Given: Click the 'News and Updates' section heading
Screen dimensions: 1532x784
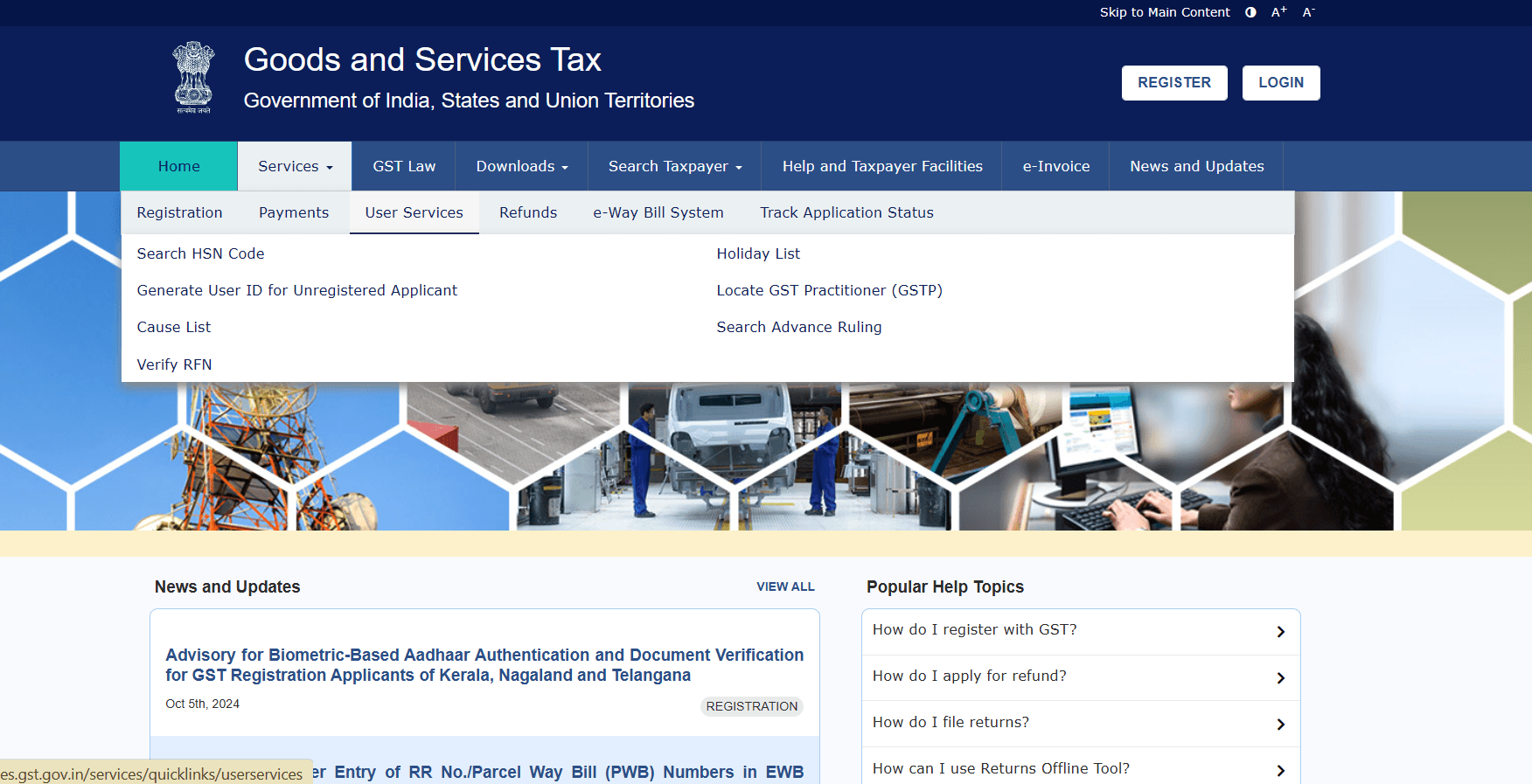Looking at the screenshot, I should (227, 586).
